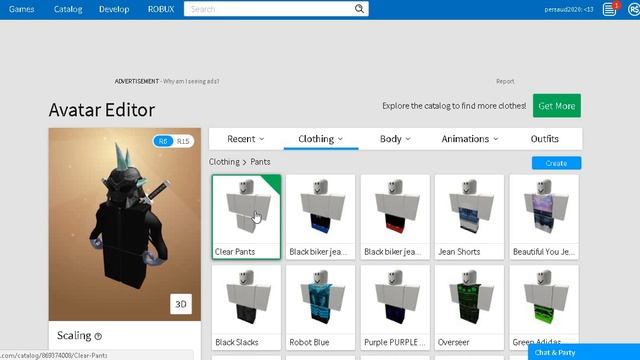
Task: Expand the Animations dropdown
Action: 470,139
